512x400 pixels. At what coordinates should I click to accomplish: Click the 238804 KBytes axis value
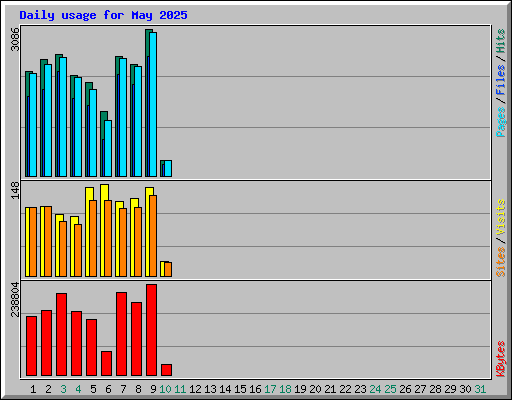(x=15, y=299)
